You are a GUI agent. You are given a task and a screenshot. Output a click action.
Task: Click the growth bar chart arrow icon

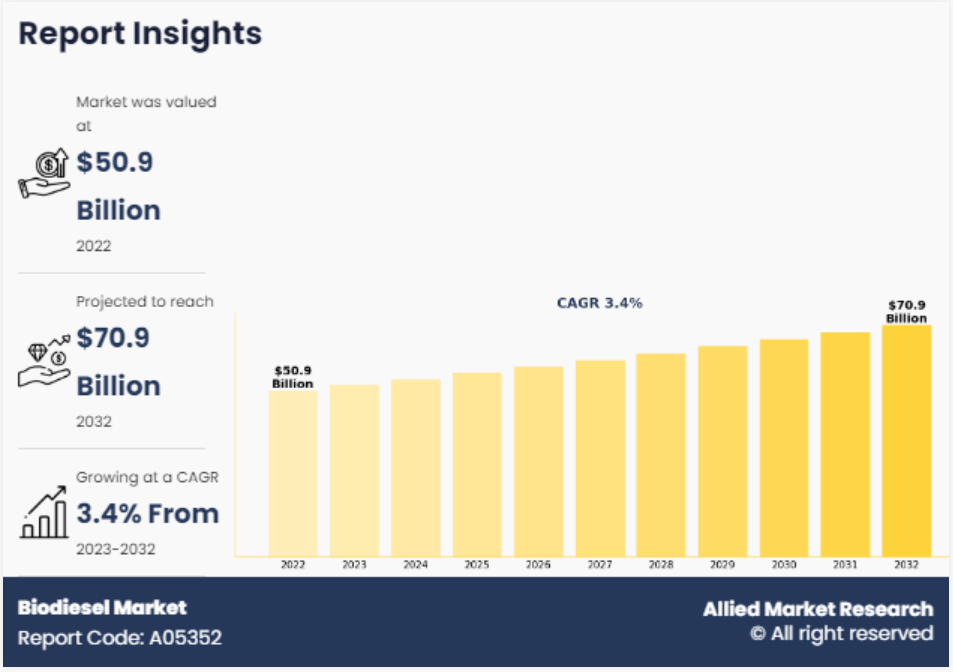pos(45,513)
